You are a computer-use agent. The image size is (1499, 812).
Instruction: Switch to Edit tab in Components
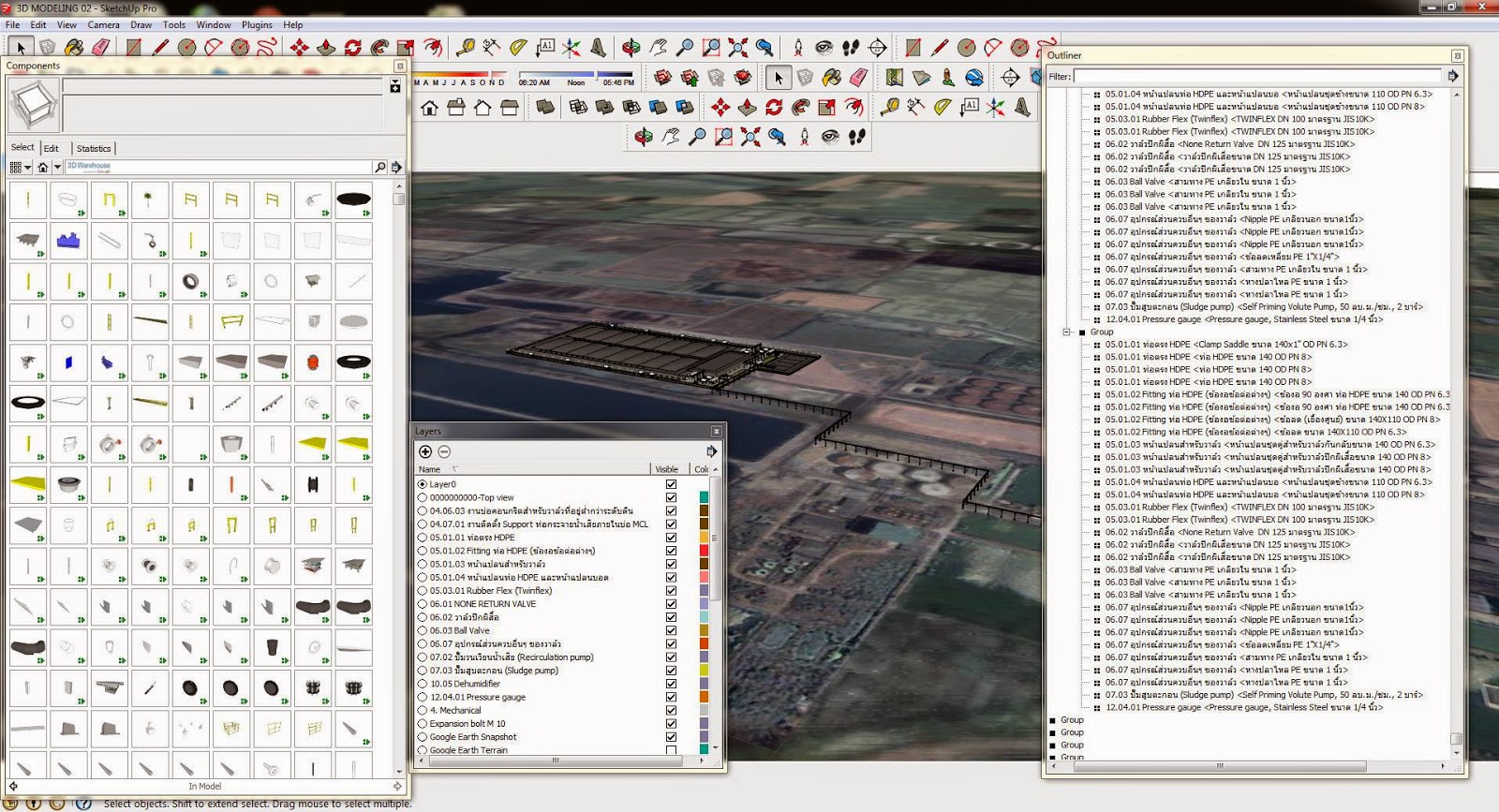pos(52,148)
